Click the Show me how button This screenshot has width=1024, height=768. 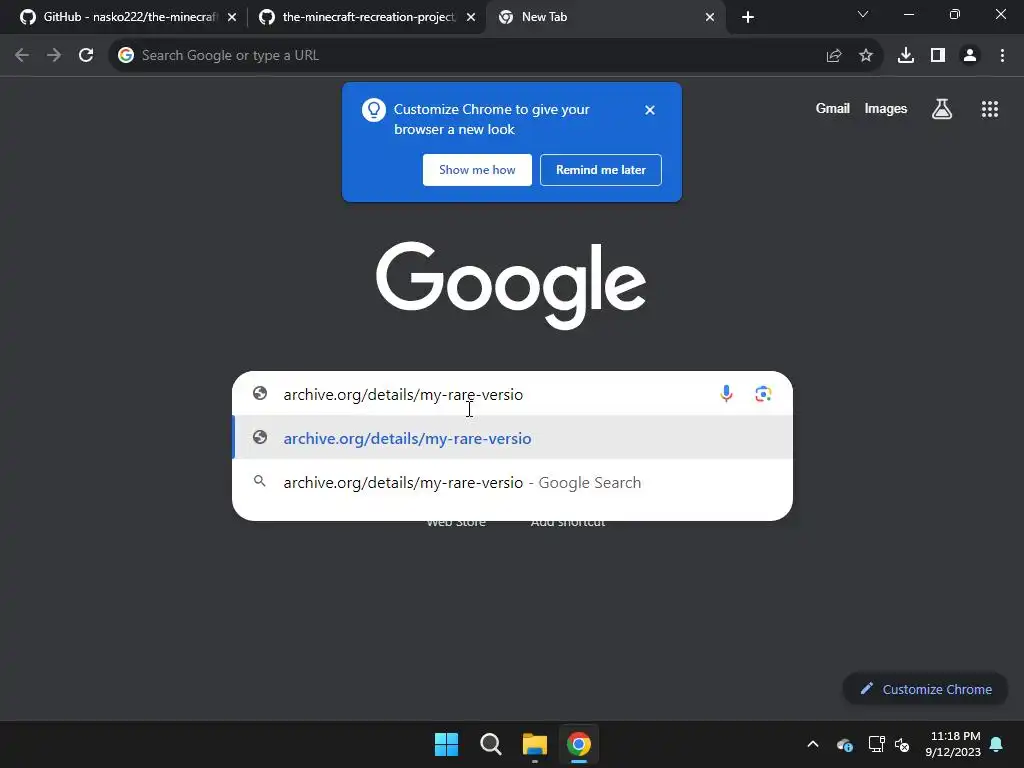pyautogui.click(x=477, y=170)
